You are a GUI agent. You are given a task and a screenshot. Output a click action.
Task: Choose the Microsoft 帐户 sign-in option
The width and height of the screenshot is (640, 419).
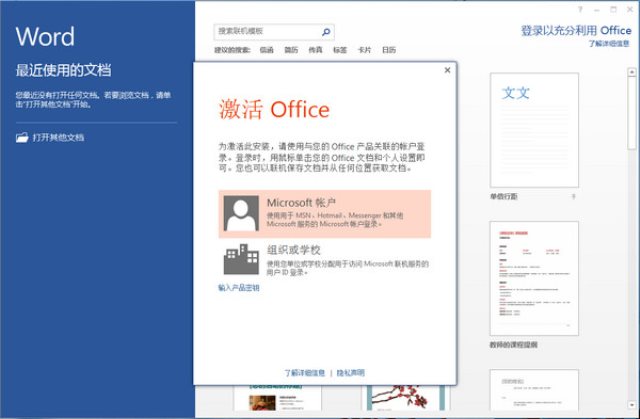[x=325, y=214]
